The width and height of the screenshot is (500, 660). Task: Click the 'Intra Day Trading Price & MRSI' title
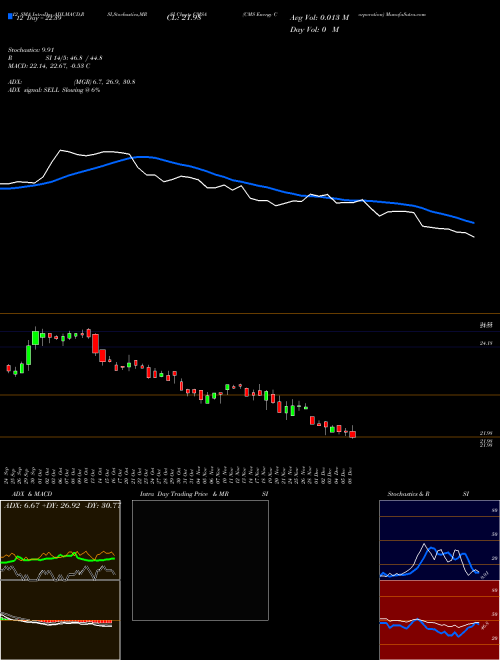pyautogui.click(x=204, y=494)
